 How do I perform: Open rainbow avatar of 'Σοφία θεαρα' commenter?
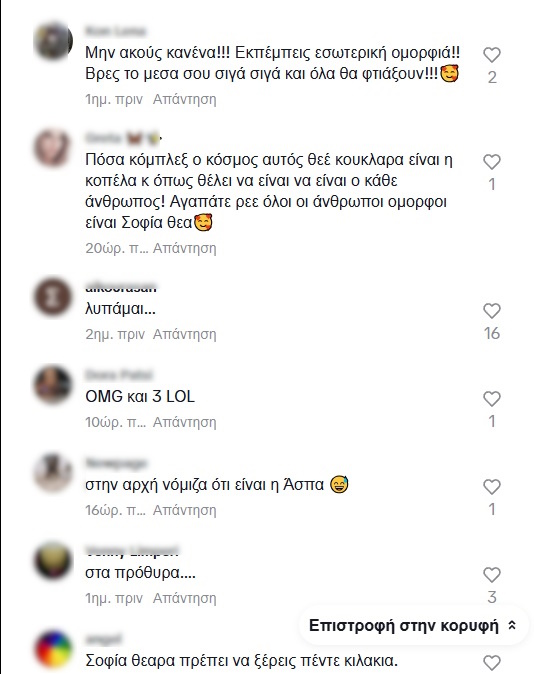[53, 650]
